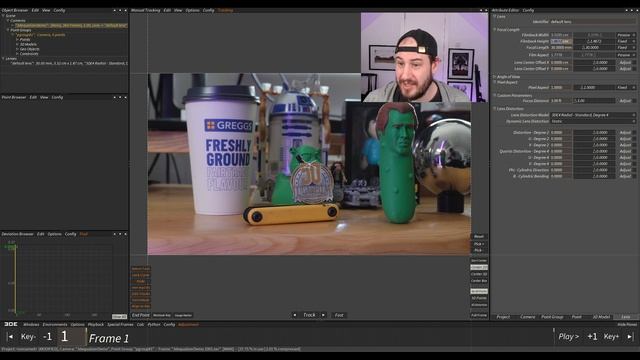Go to previous keyframe with Key-
This screenshot has width=640, height=360.
(x=28, y=337)
